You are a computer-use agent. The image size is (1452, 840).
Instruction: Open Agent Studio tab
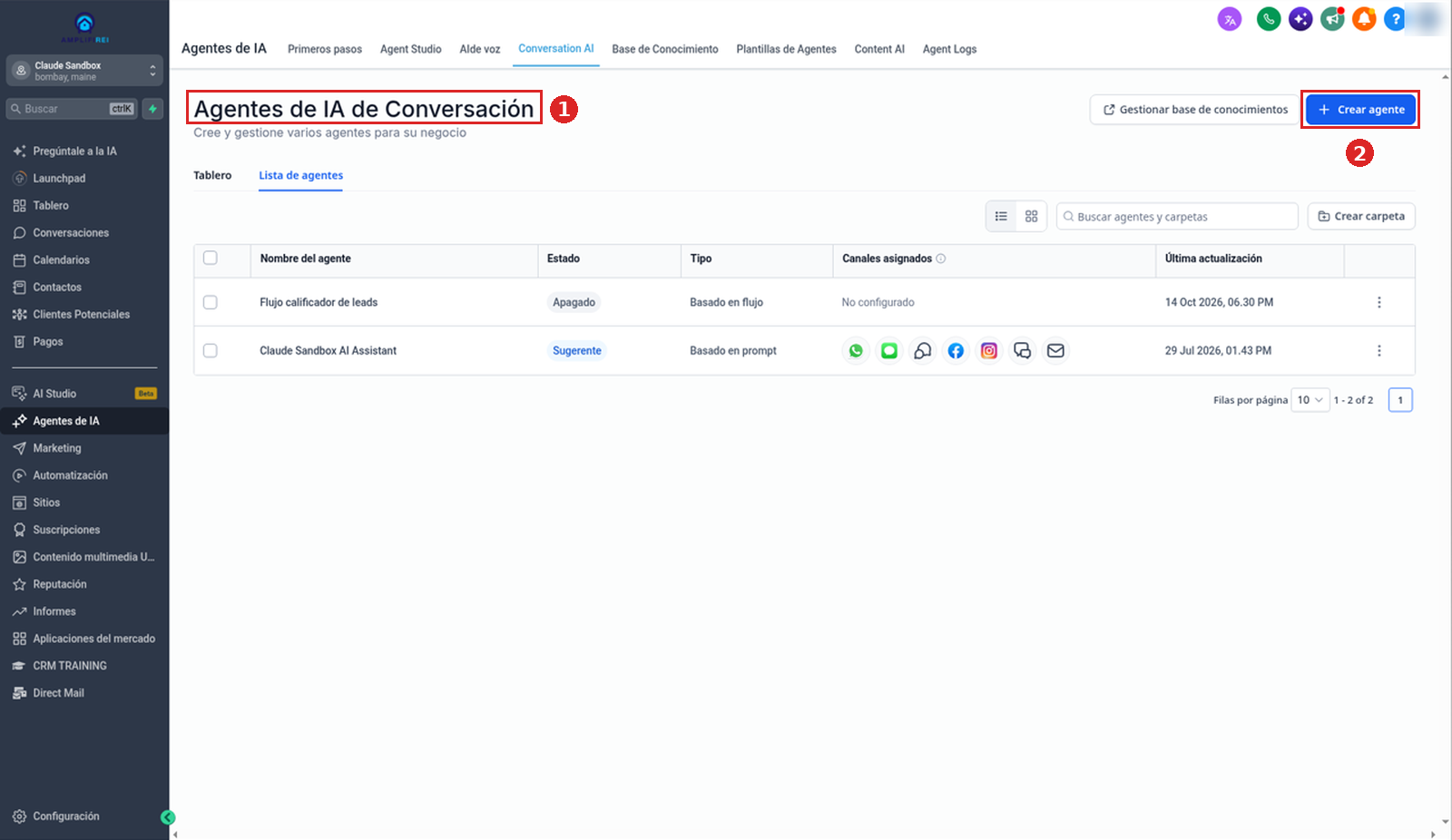tap(410, 50)
